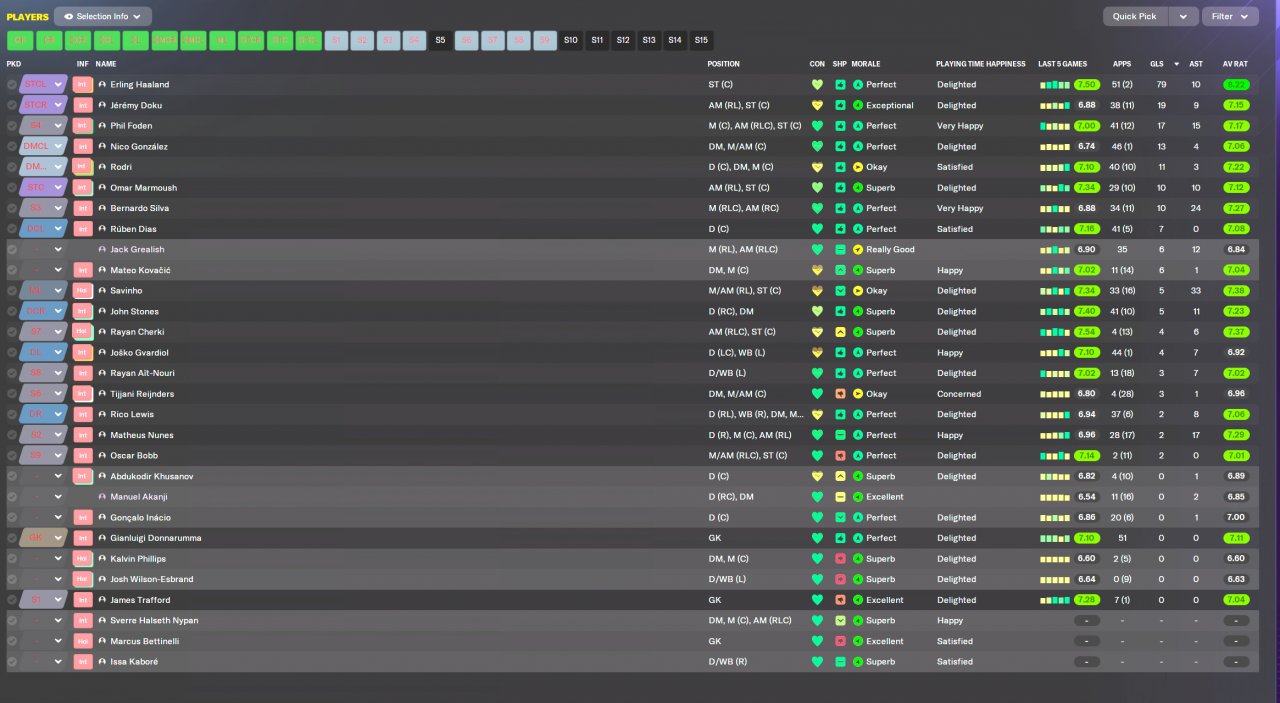Image resolution: width=1280 pixels, height=703 pixels.
Task: Toggle the picked checkmark for Marcus Bettinelli
Action: tap(12, 641)
